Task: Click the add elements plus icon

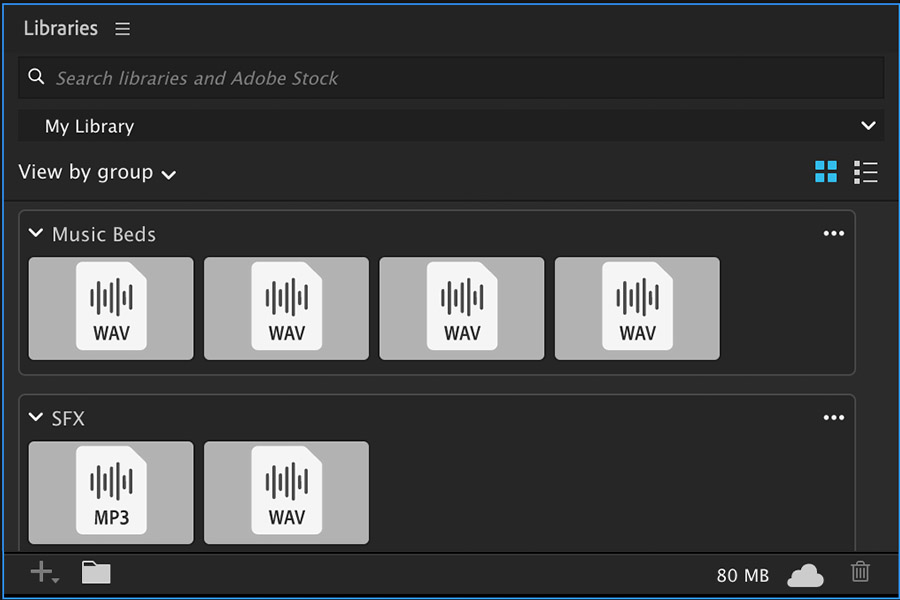Action: (x=43, y=573)
